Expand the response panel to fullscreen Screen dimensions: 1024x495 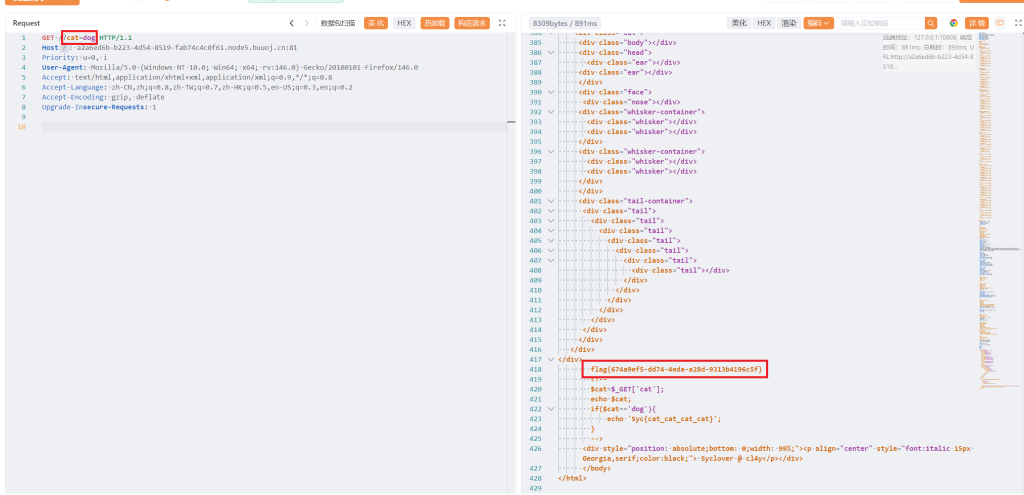[1016, 23]
